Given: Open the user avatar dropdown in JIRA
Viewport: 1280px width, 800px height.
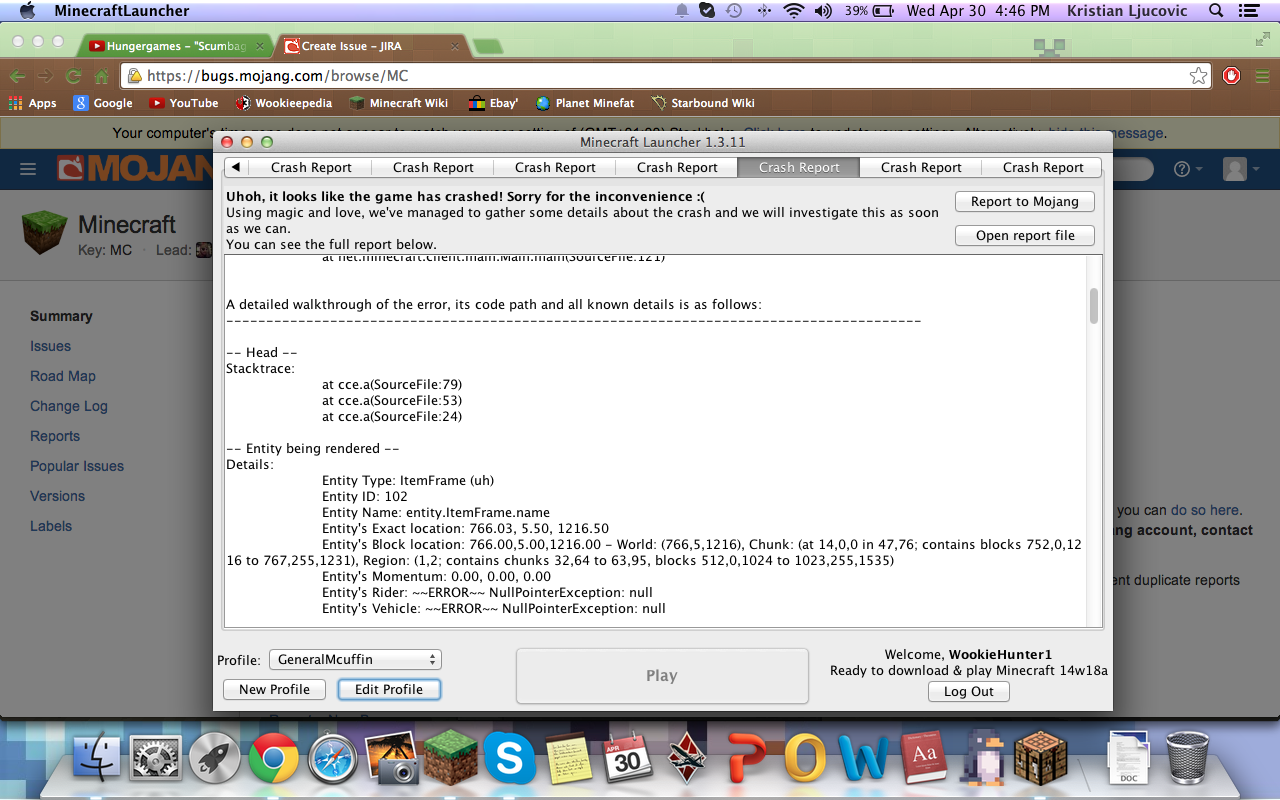Looking at the screenshot, I should pos(1241,170).
